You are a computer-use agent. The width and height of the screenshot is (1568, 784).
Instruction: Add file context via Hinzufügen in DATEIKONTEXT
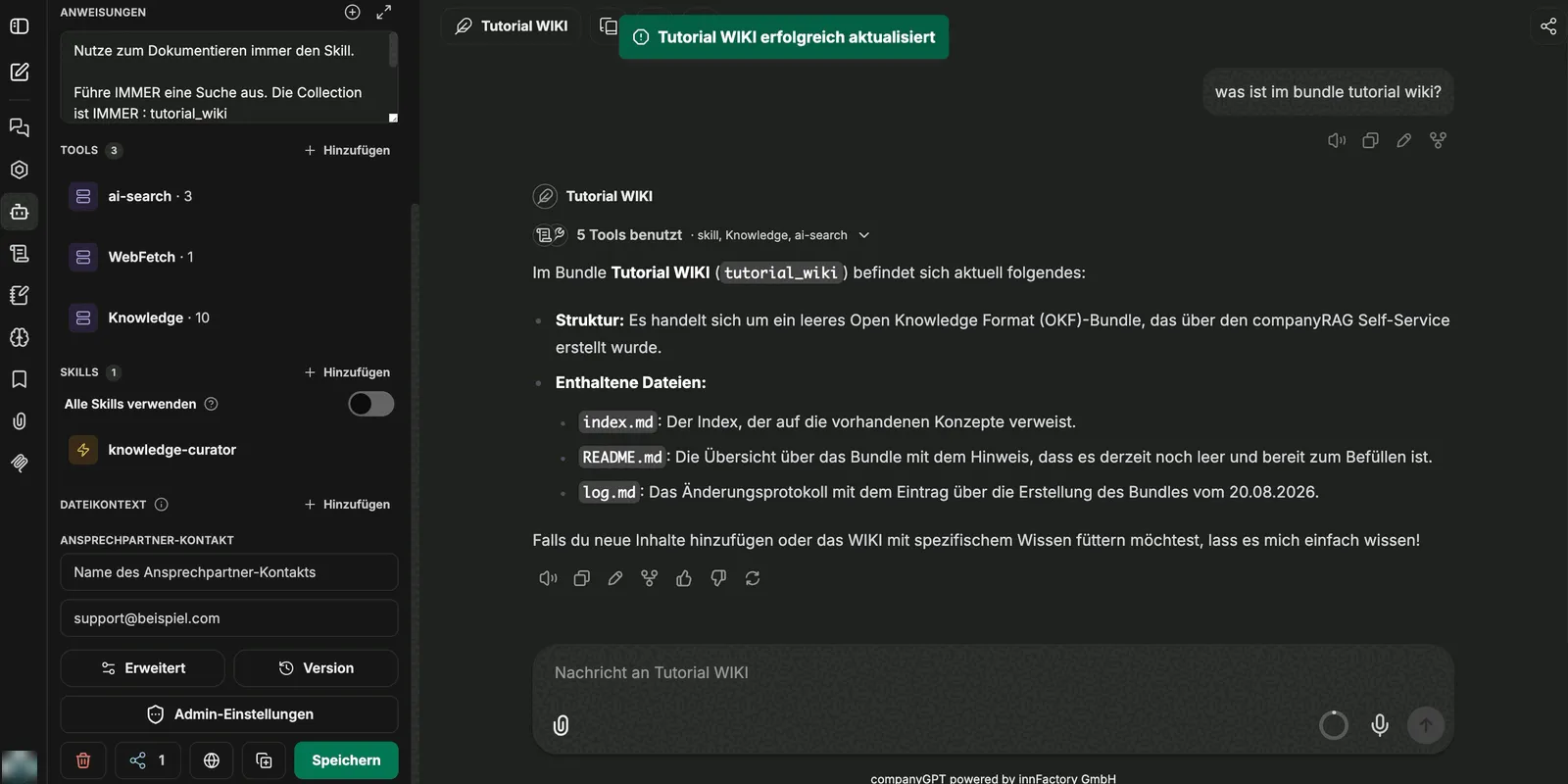347,505
